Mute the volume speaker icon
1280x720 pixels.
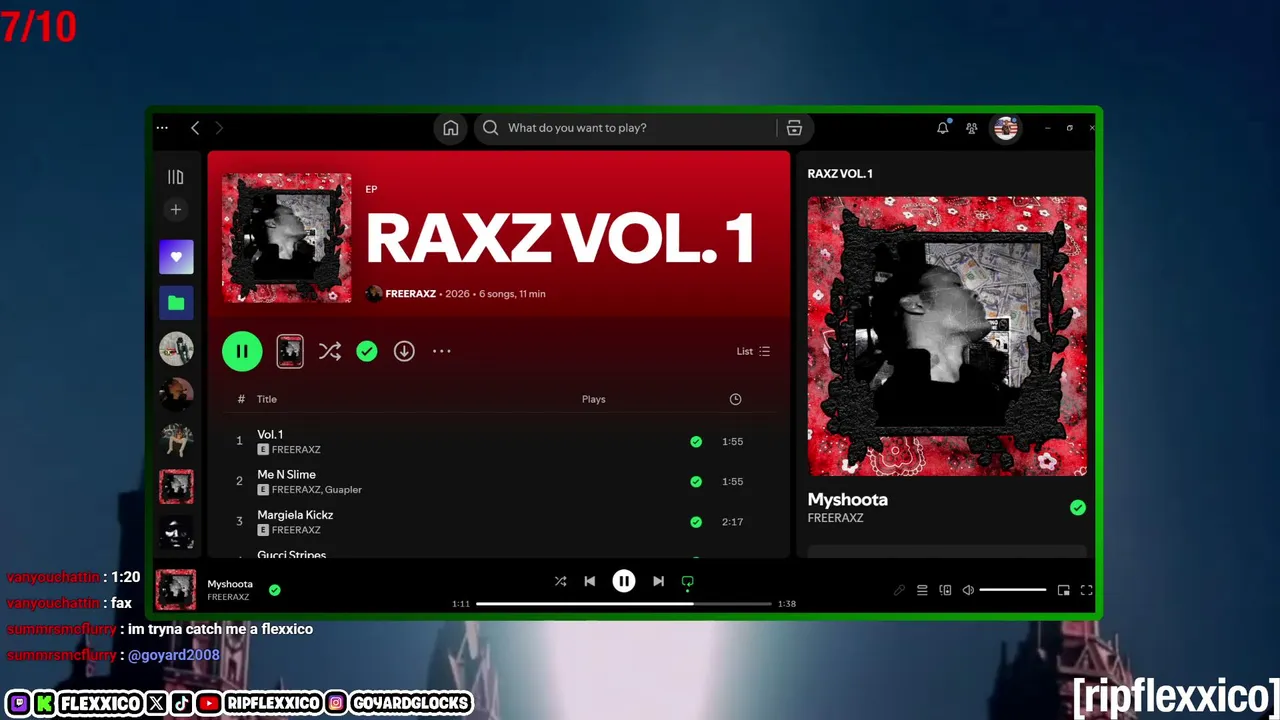click(968, 590)
